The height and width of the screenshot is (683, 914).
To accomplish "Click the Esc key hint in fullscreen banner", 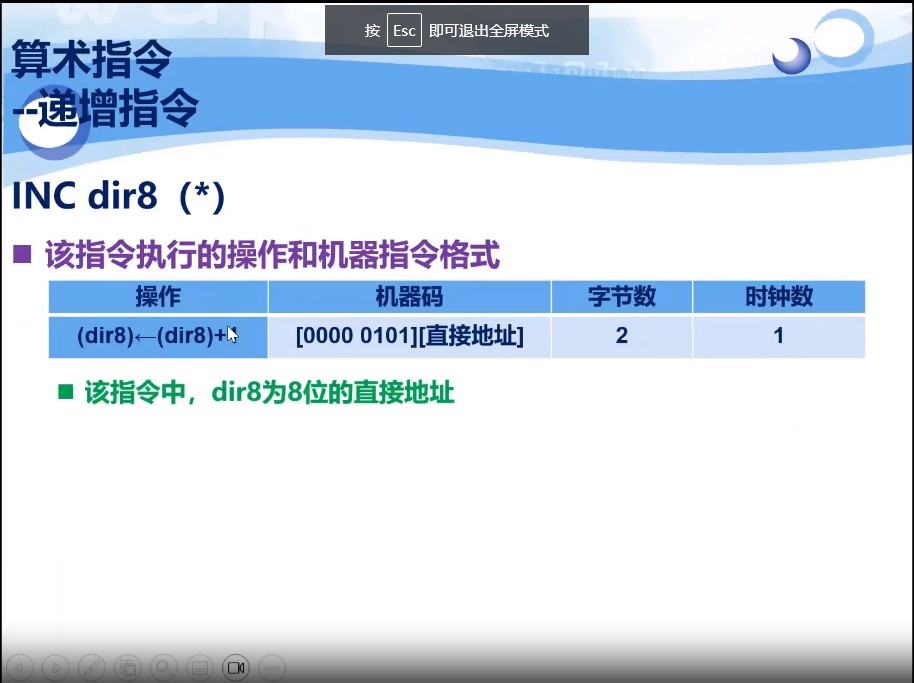I will [404, 30].
